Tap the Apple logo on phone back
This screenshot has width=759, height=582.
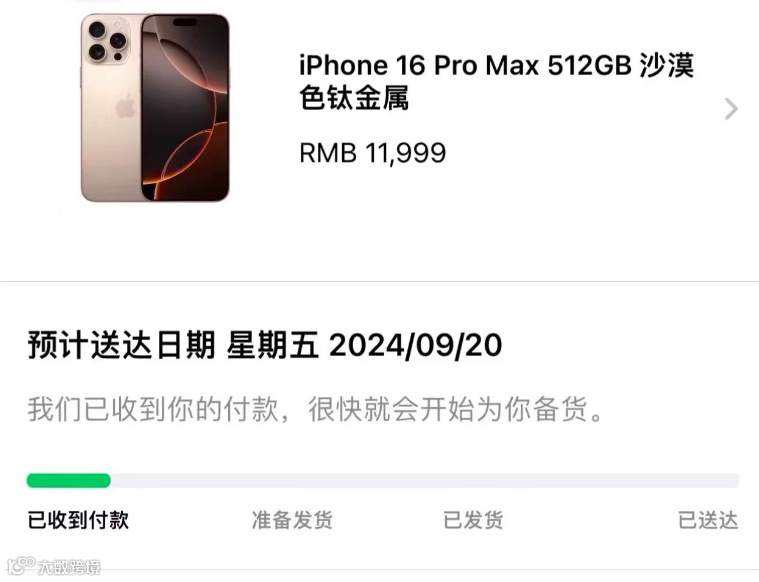point(125,106)
